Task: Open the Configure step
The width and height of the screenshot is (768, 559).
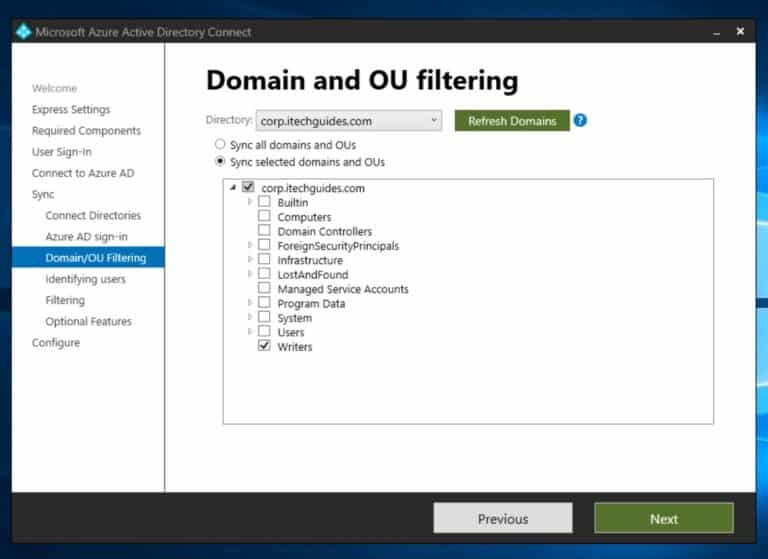Action: (x=56, y=342)
